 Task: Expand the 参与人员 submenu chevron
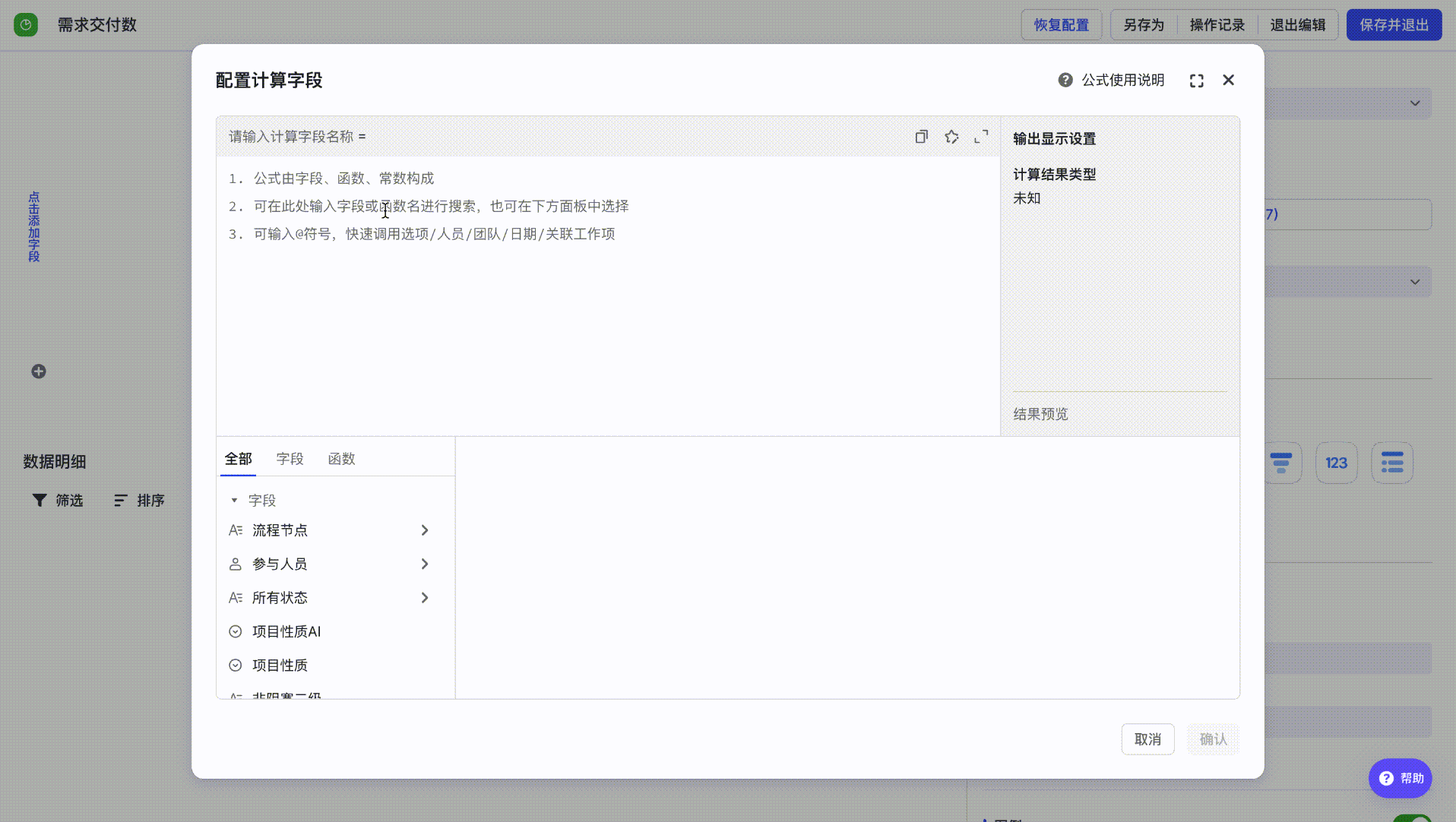(x=425, y=564)
